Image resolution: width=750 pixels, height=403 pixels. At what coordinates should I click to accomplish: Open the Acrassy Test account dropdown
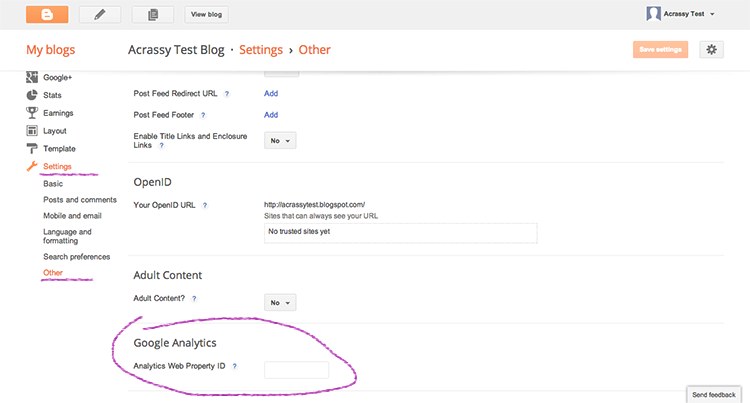click(x=689, y=14)
